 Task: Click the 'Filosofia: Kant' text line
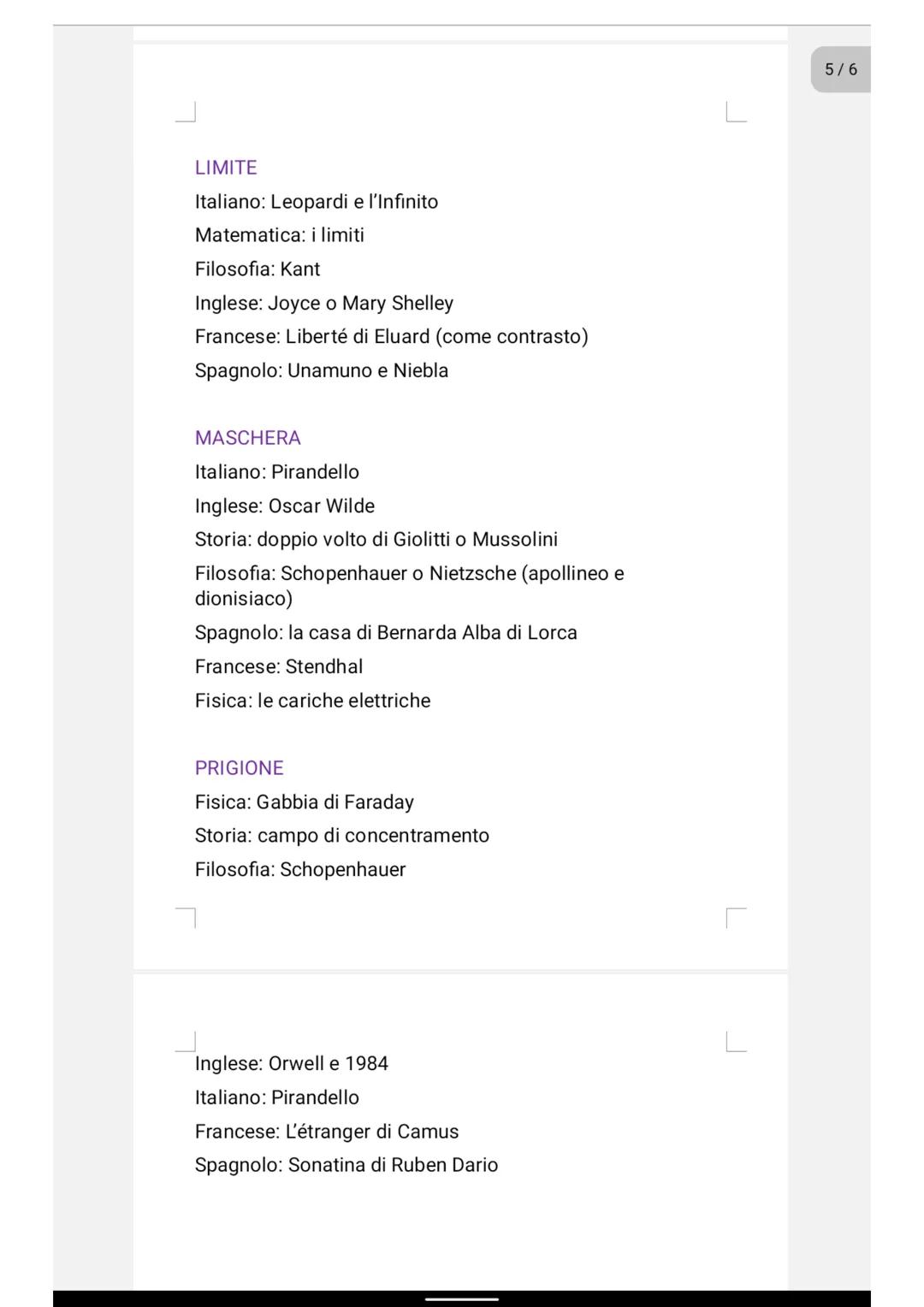pos(257,269)
